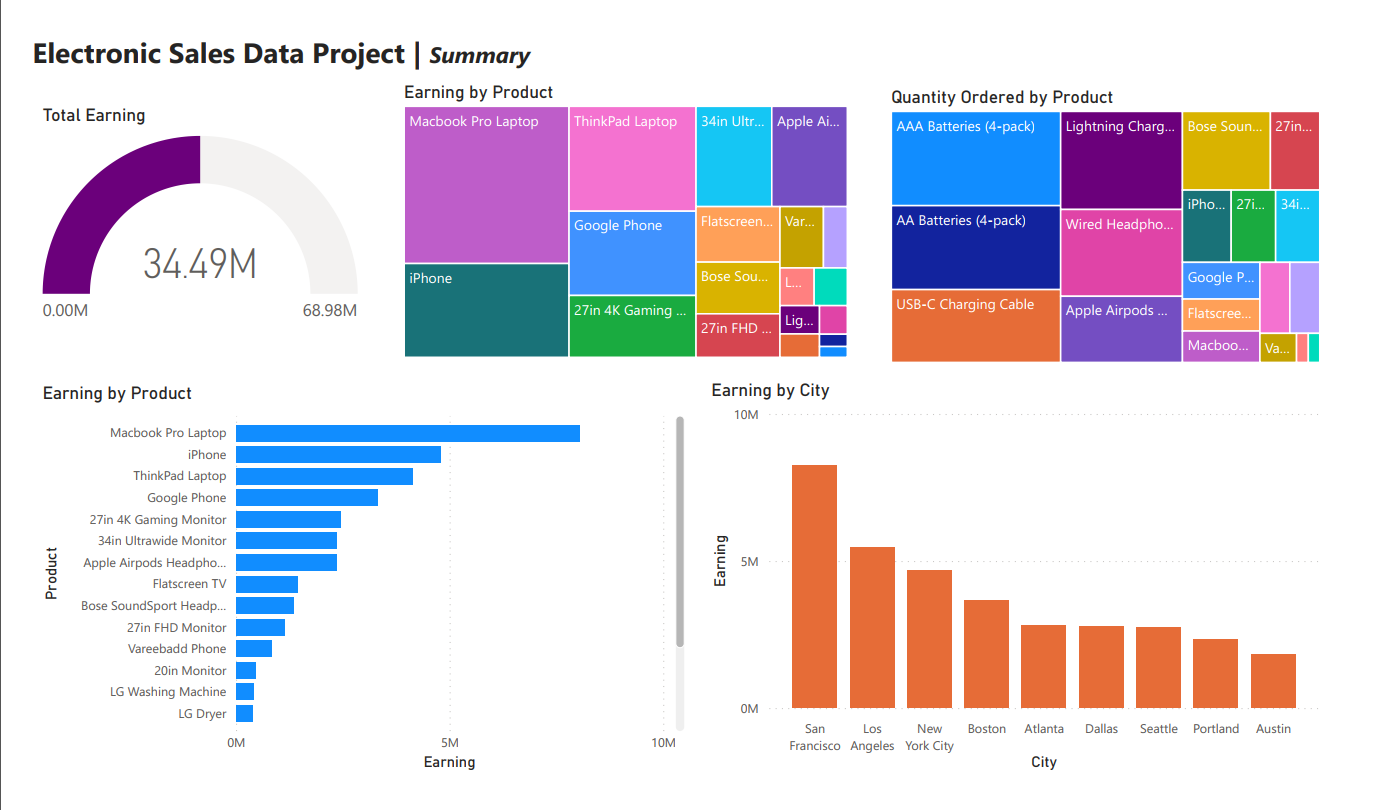This screenshot has width=1373, height=810.
Task: Click Apple Airpods tile in quantity treemap
Action: (1121, 329)
